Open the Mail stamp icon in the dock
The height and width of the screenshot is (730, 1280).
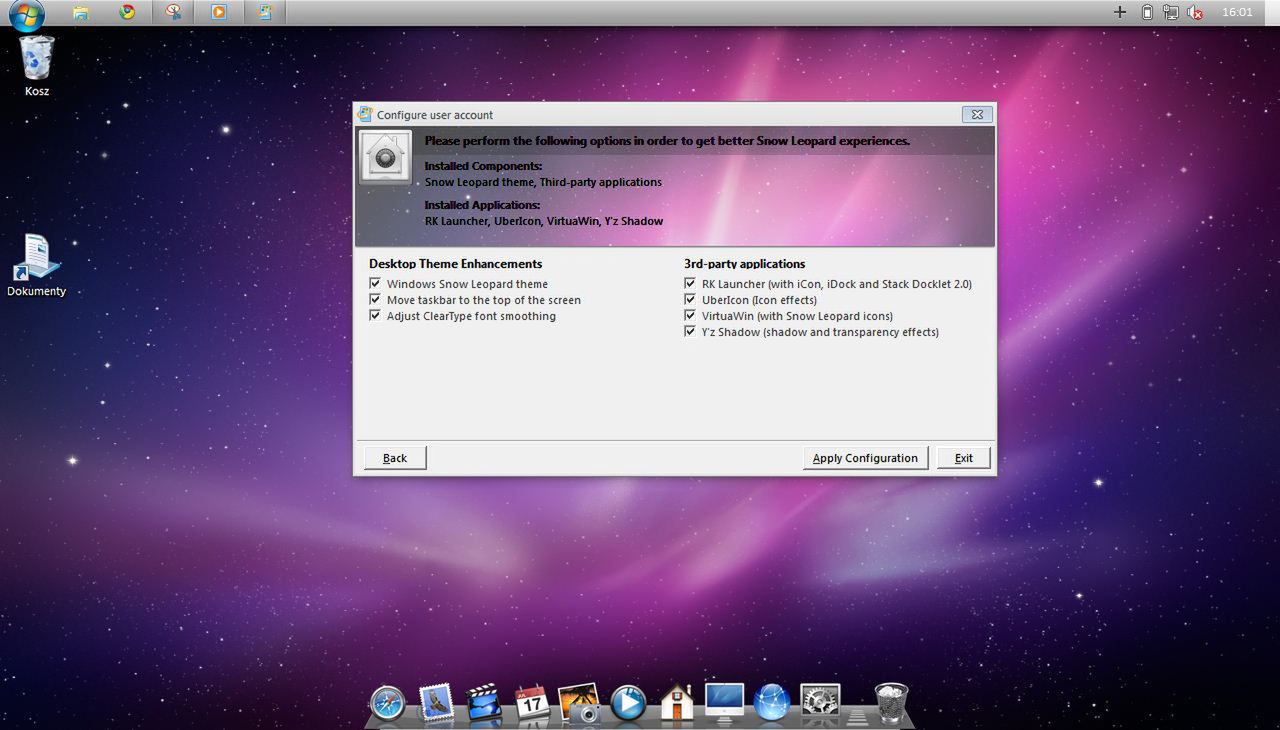436,703
